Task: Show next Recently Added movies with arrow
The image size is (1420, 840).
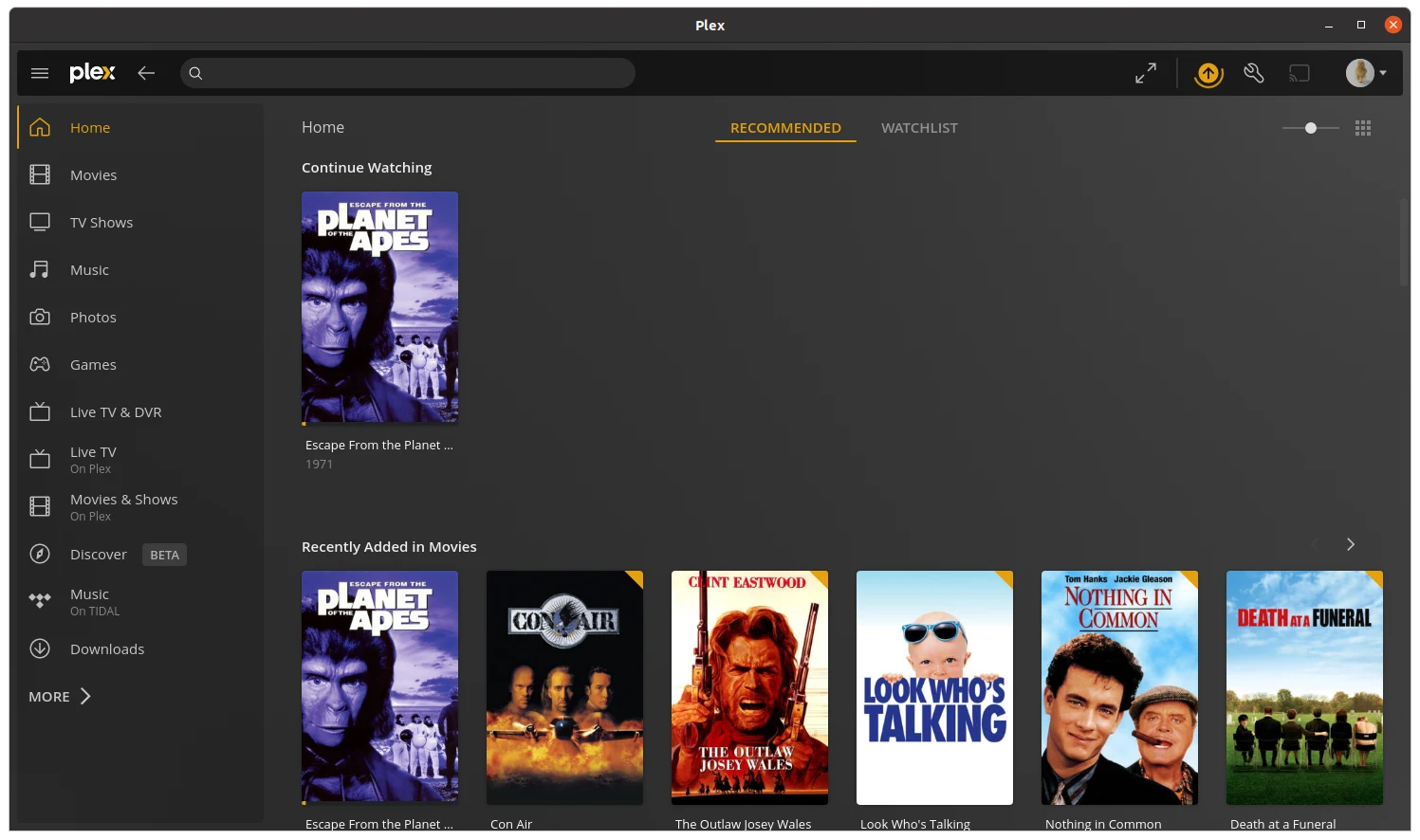Action: (1351, 544)
